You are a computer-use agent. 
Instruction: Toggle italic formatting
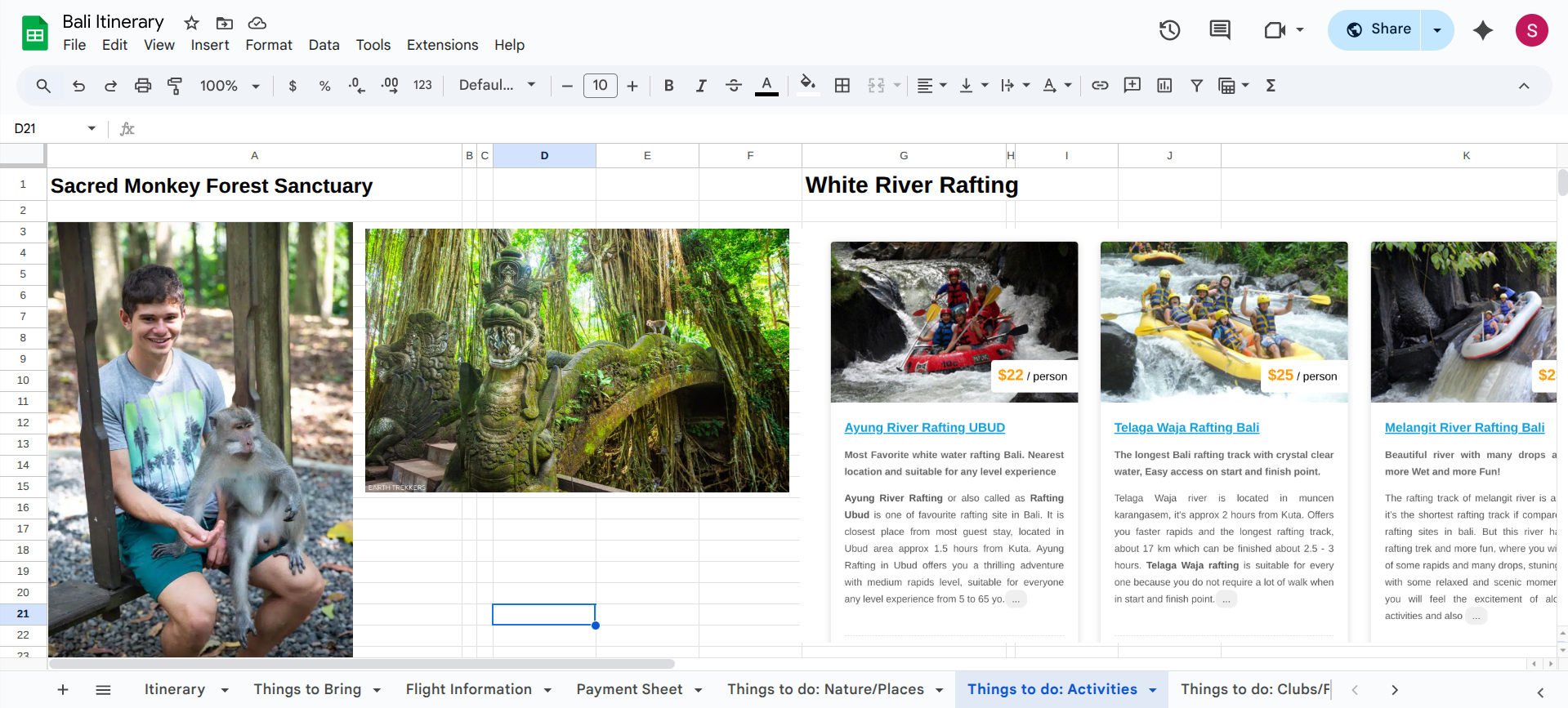click(701, 86)
